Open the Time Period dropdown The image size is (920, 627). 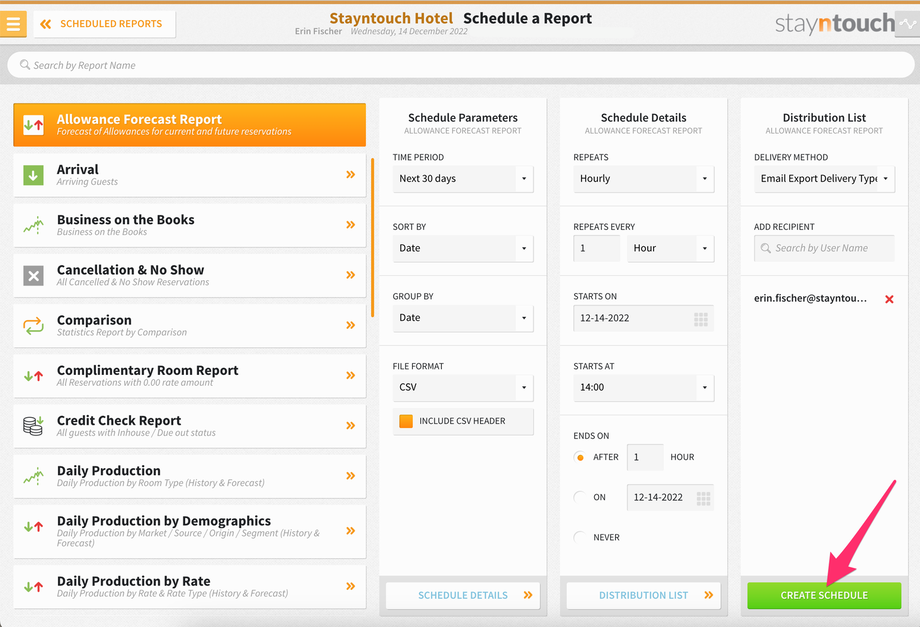click(463, 179)
